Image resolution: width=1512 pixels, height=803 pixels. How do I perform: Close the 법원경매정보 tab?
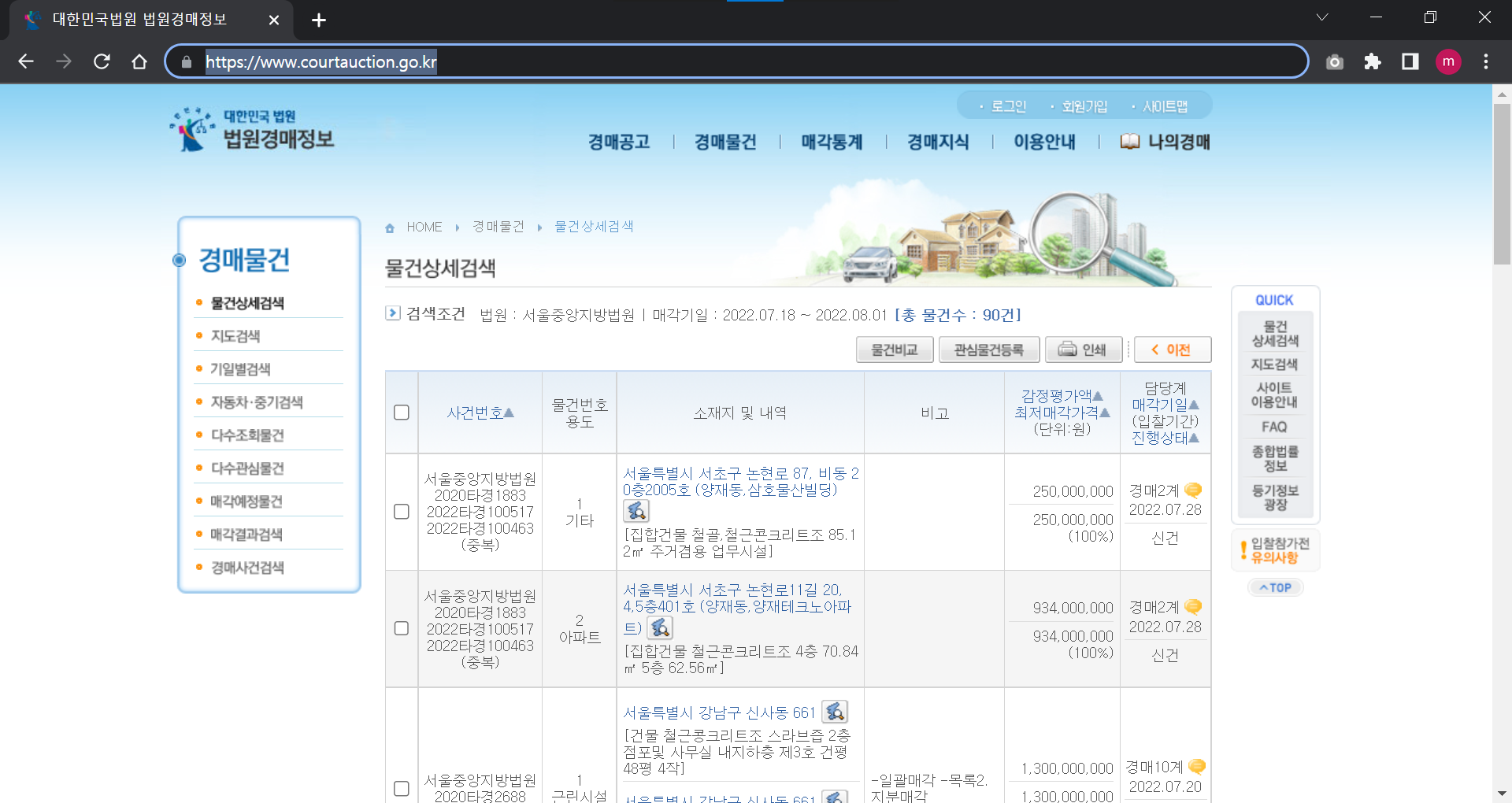274,20
